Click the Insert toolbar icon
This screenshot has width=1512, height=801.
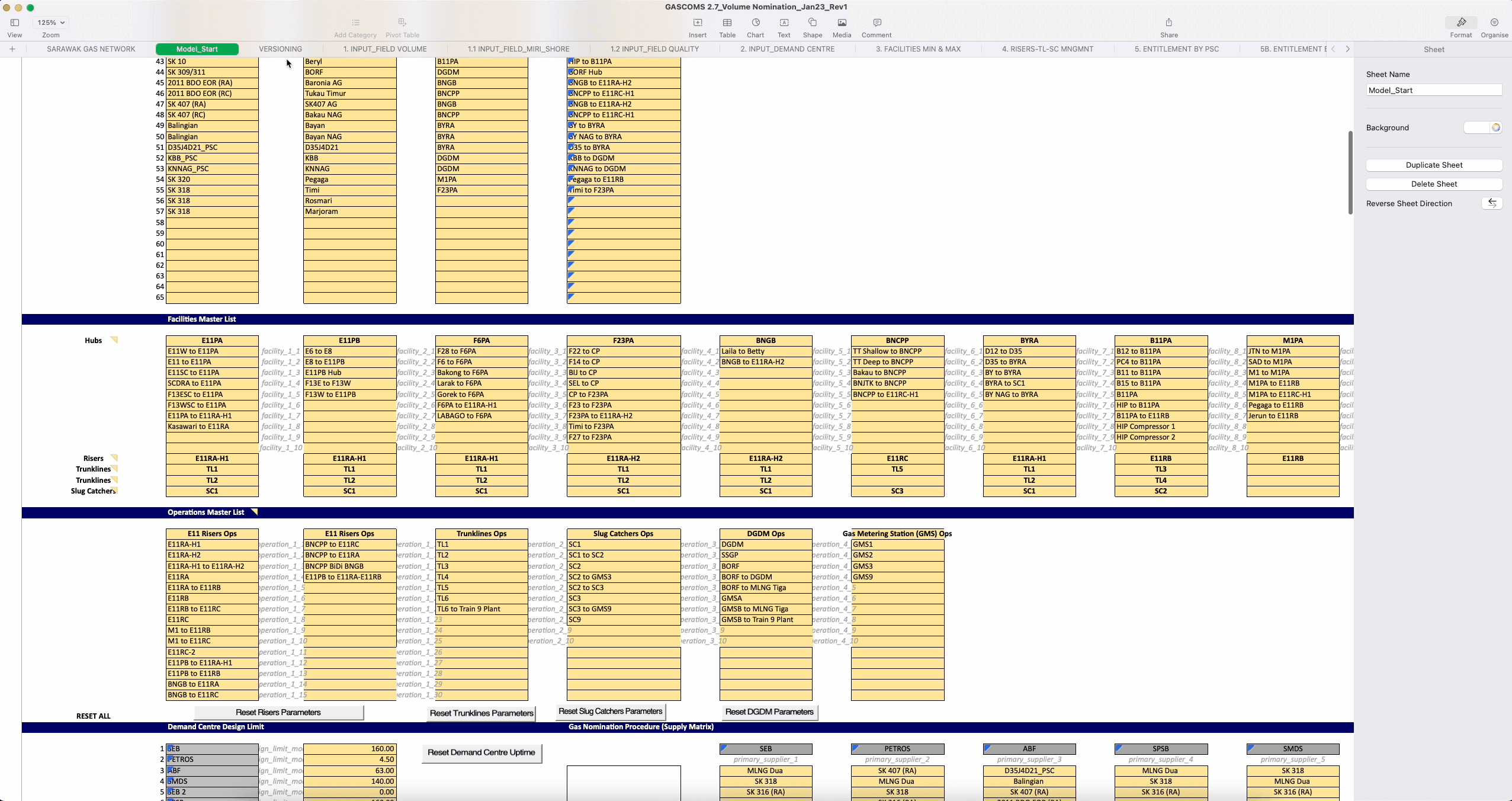tap(697, 23)
